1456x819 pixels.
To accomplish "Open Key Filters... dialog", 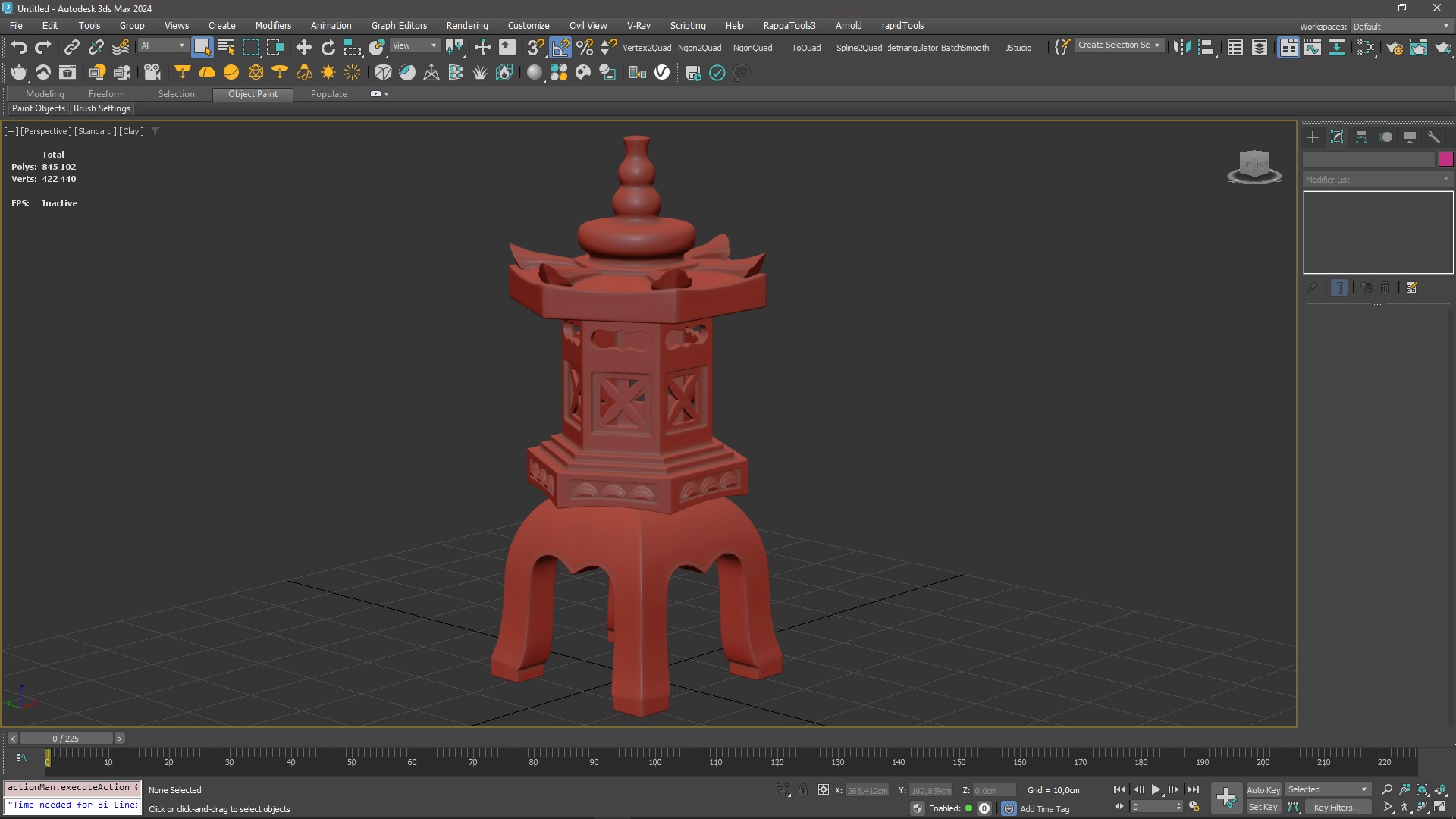I will coord(1337,807).
